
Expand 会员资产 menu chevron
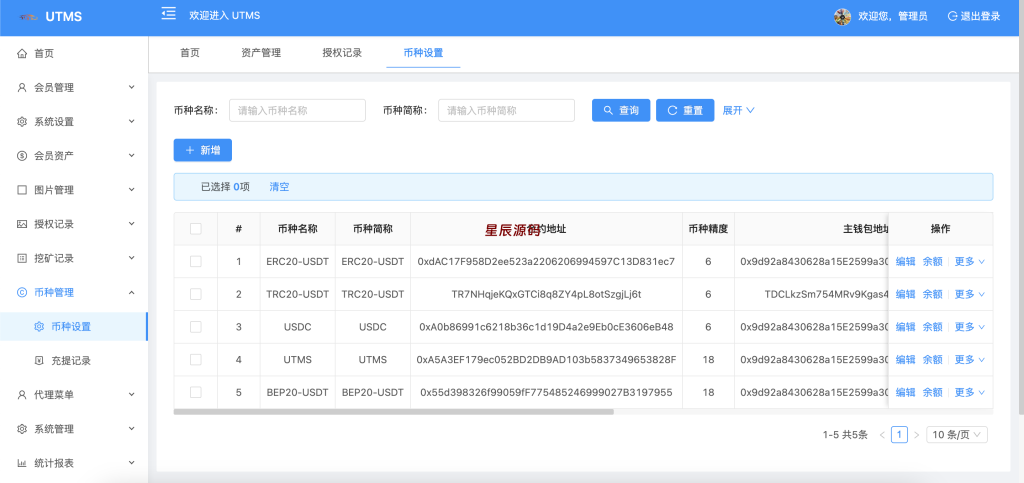pyautogui.click(x=131, y=156)
